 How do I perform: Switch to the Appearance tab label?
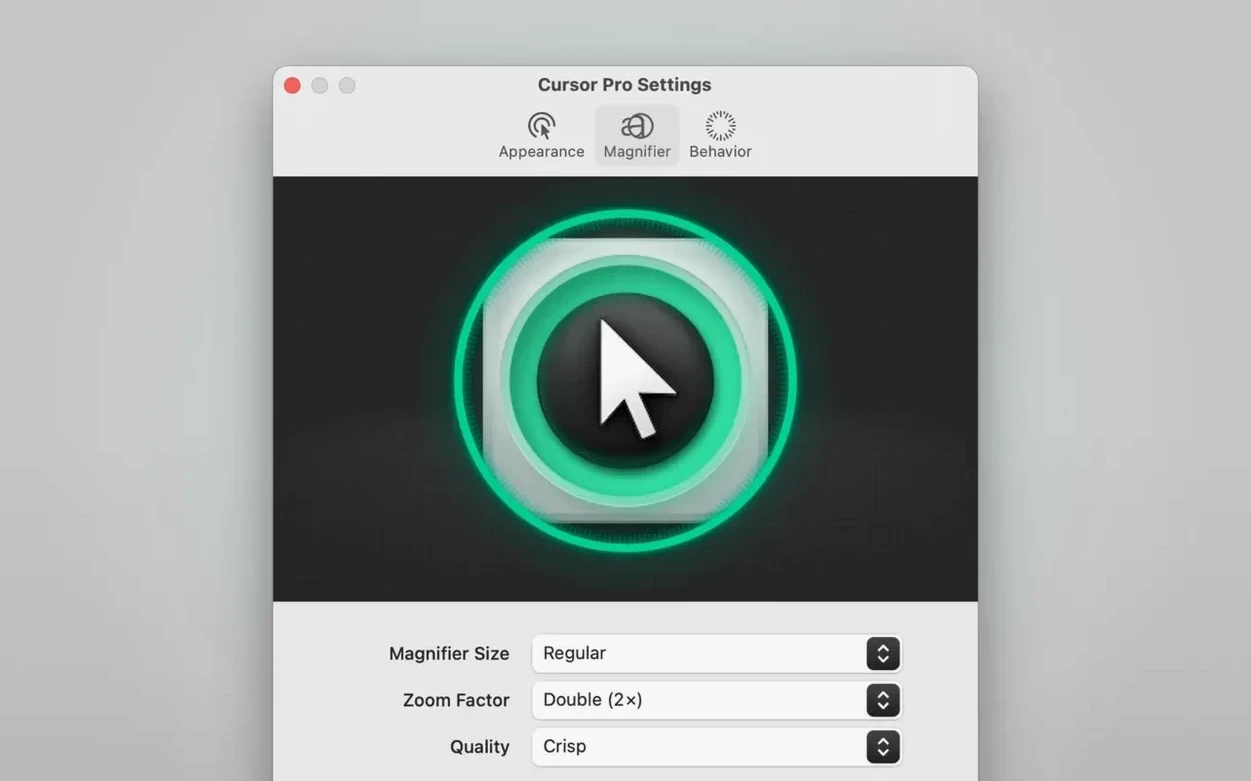(541, 152)
